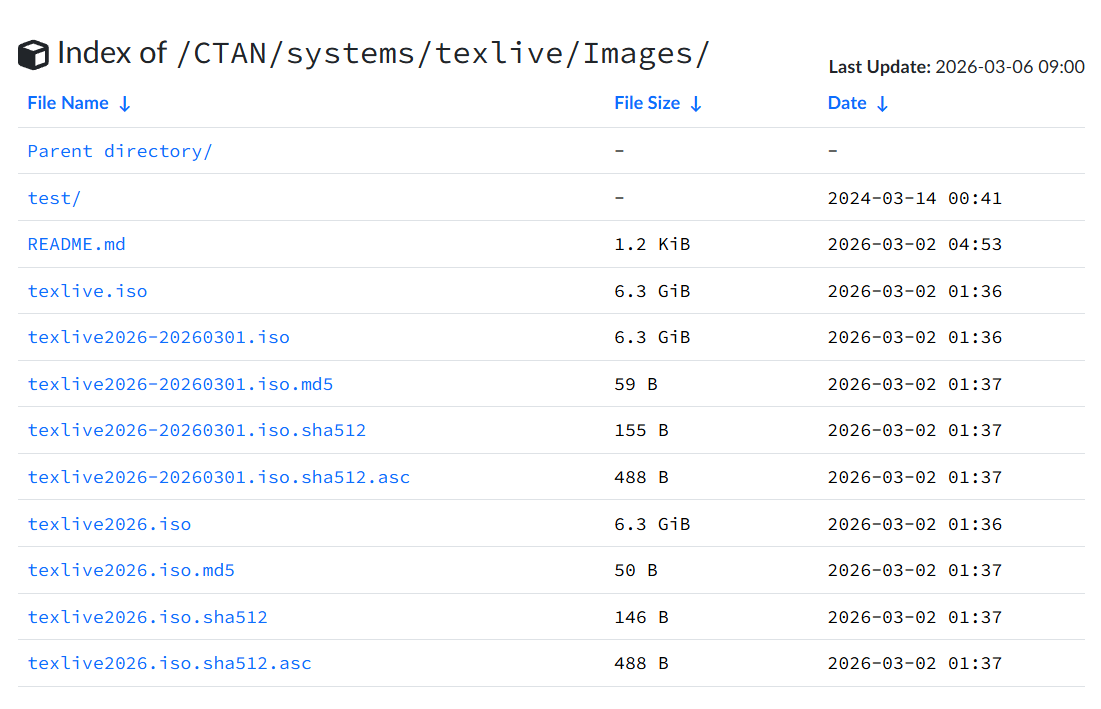Click the sort arrow next to File Name

125,104
